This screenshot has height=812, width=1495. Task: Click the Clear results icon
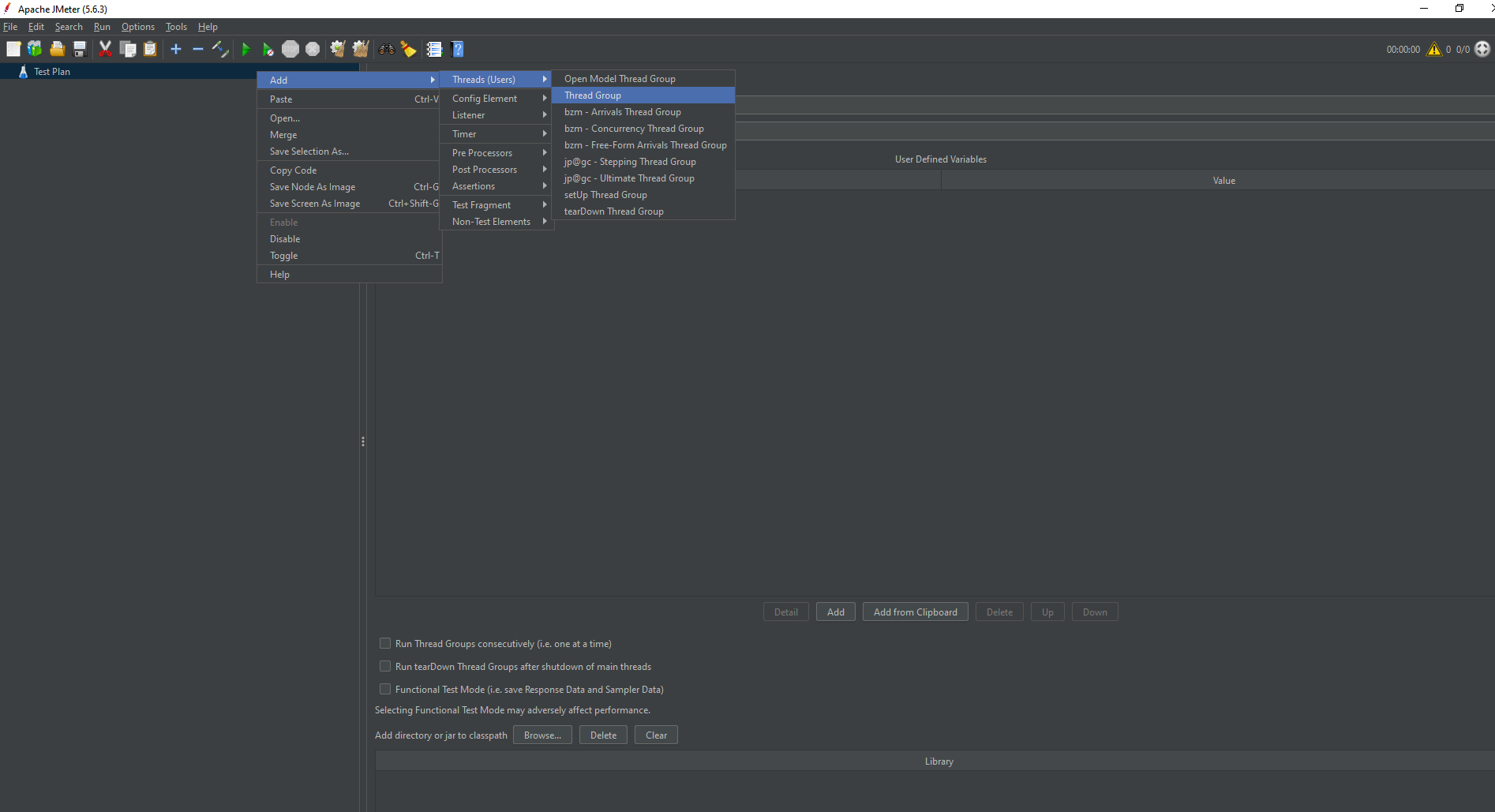click(338, 49)
